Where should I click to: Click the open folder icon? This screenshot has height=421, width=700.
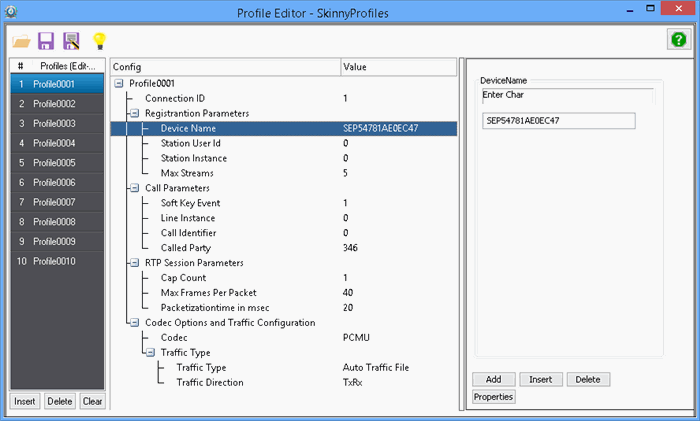coord(21,41)
